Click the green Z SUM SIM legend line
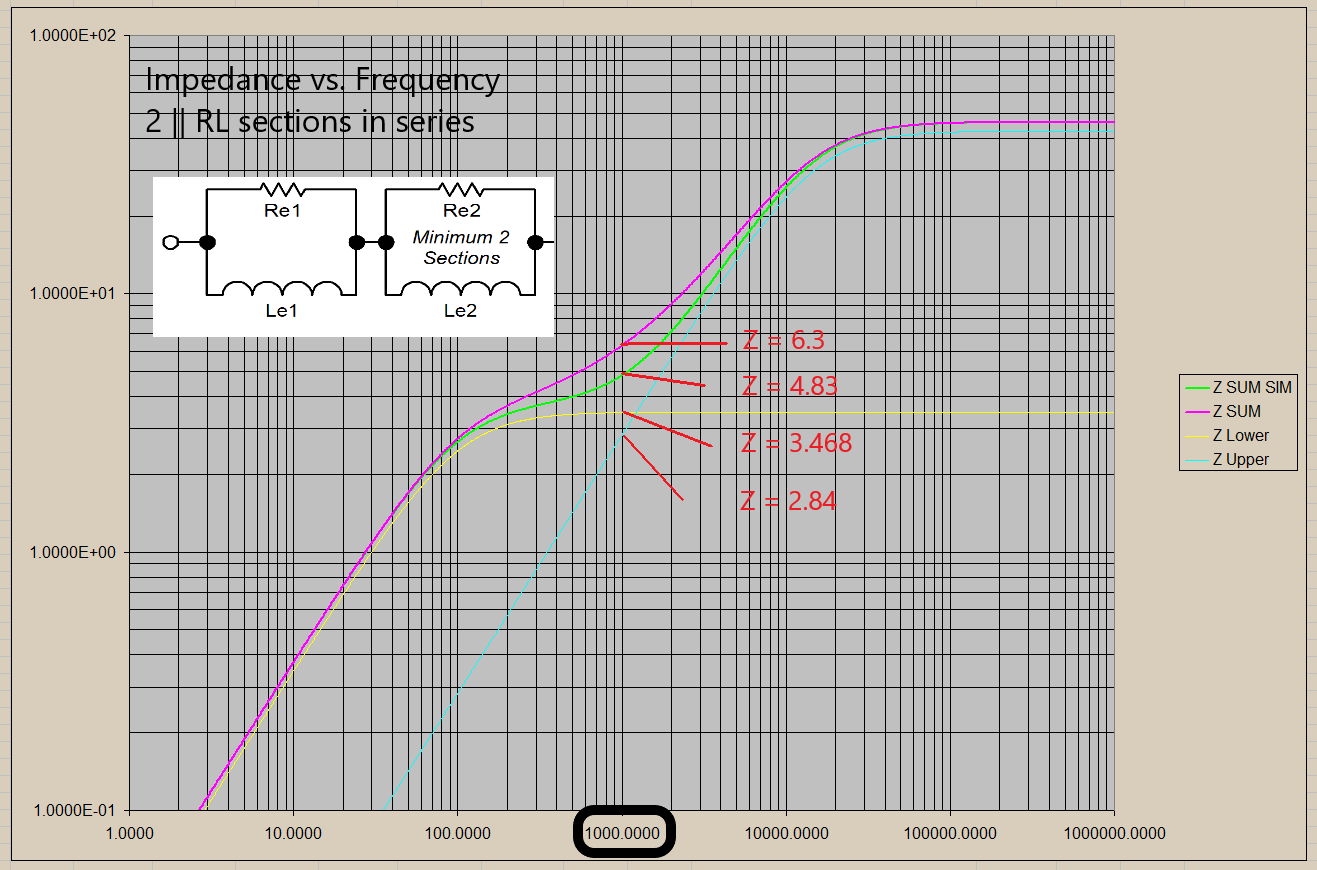The width and height of the screenshot is (1317, 870). (x=1197, y=388)
